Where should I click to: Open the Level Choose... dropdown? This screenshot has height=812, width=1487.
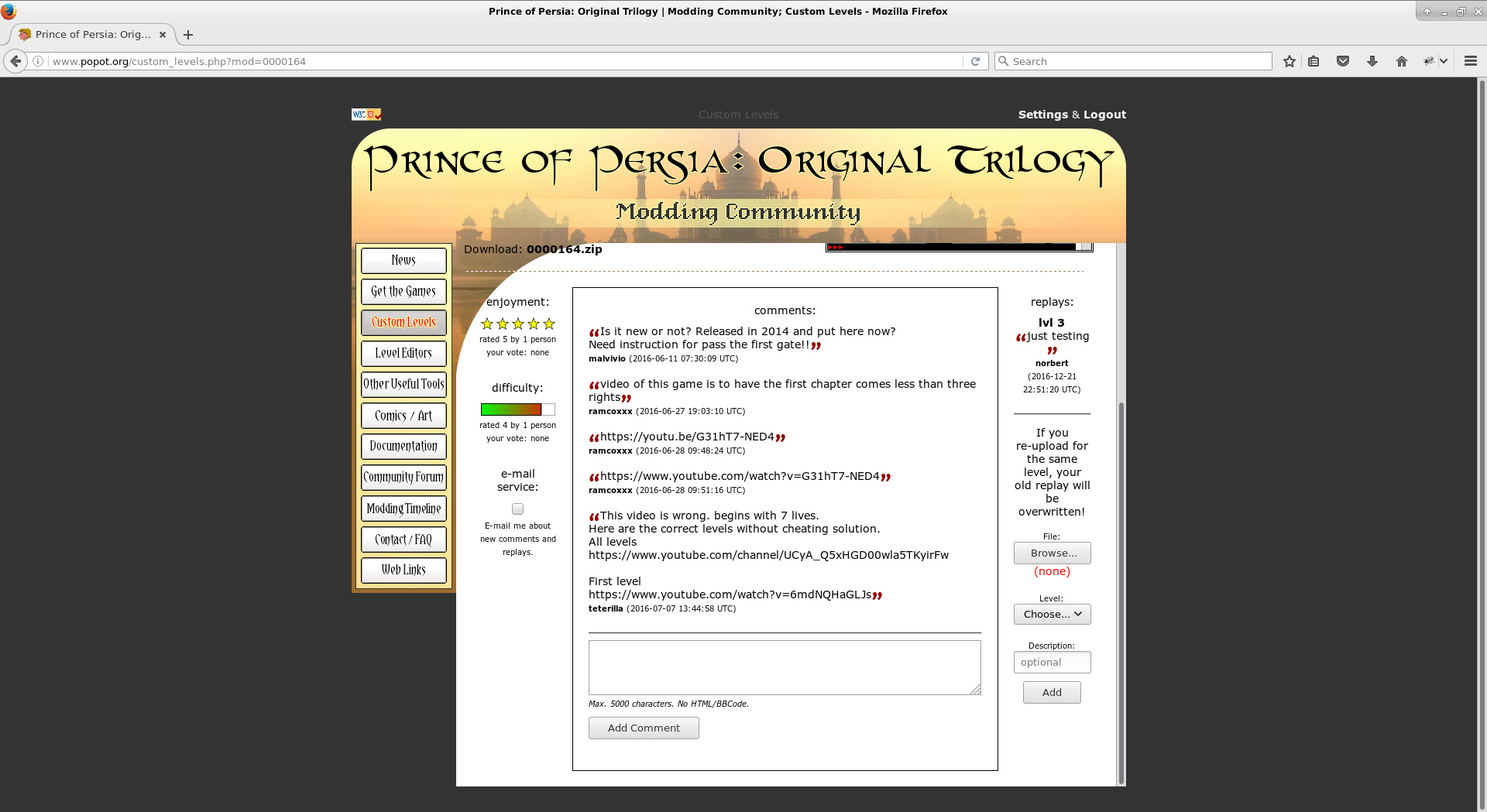[1053, 614]
